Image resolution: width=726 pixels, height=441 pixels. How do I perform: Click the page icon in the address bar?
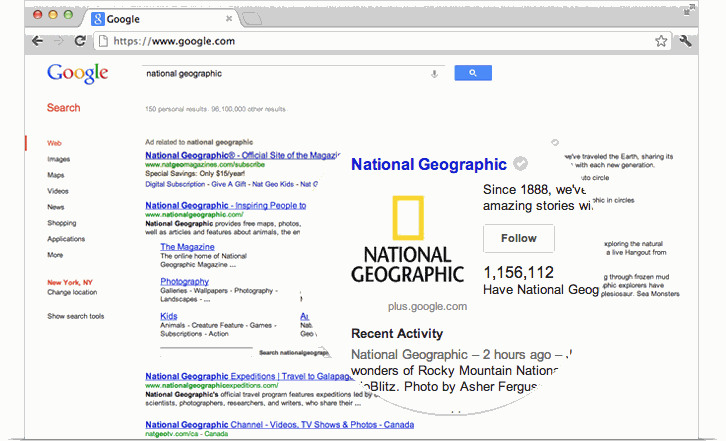[104, 41]
